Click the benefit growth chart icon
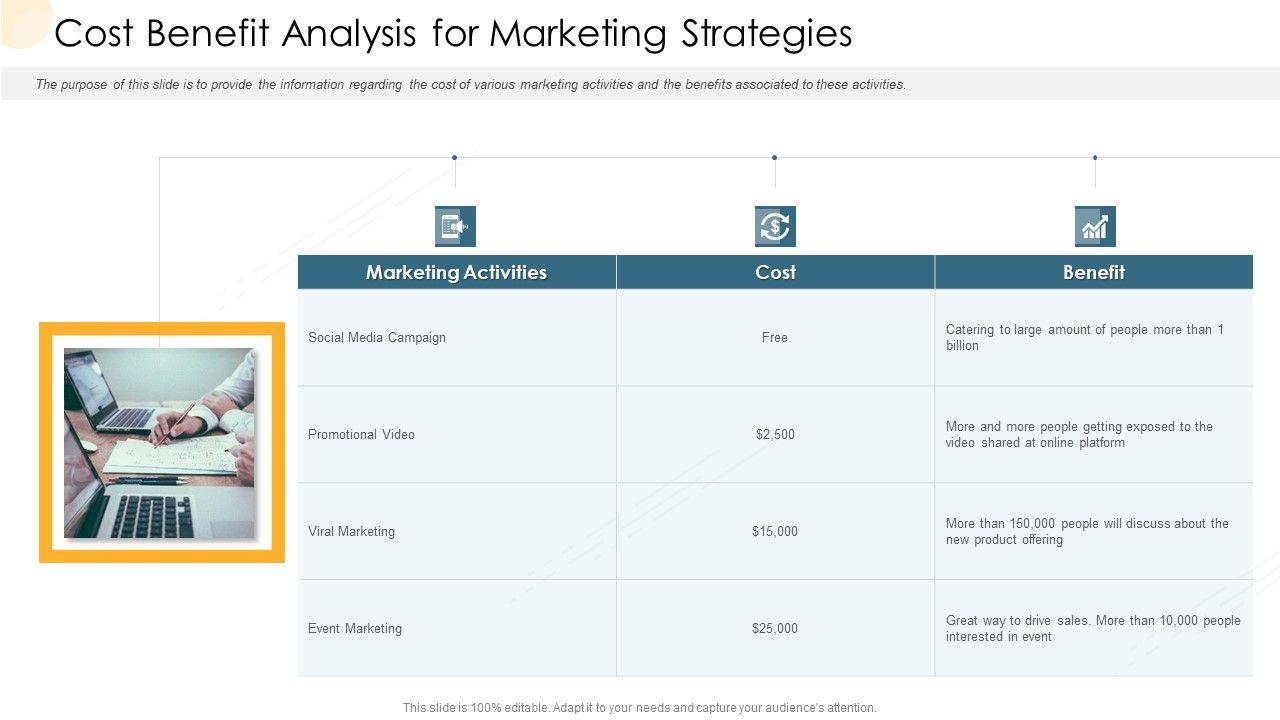This screenshot has height=720, width=1280. click(1095, 227)
